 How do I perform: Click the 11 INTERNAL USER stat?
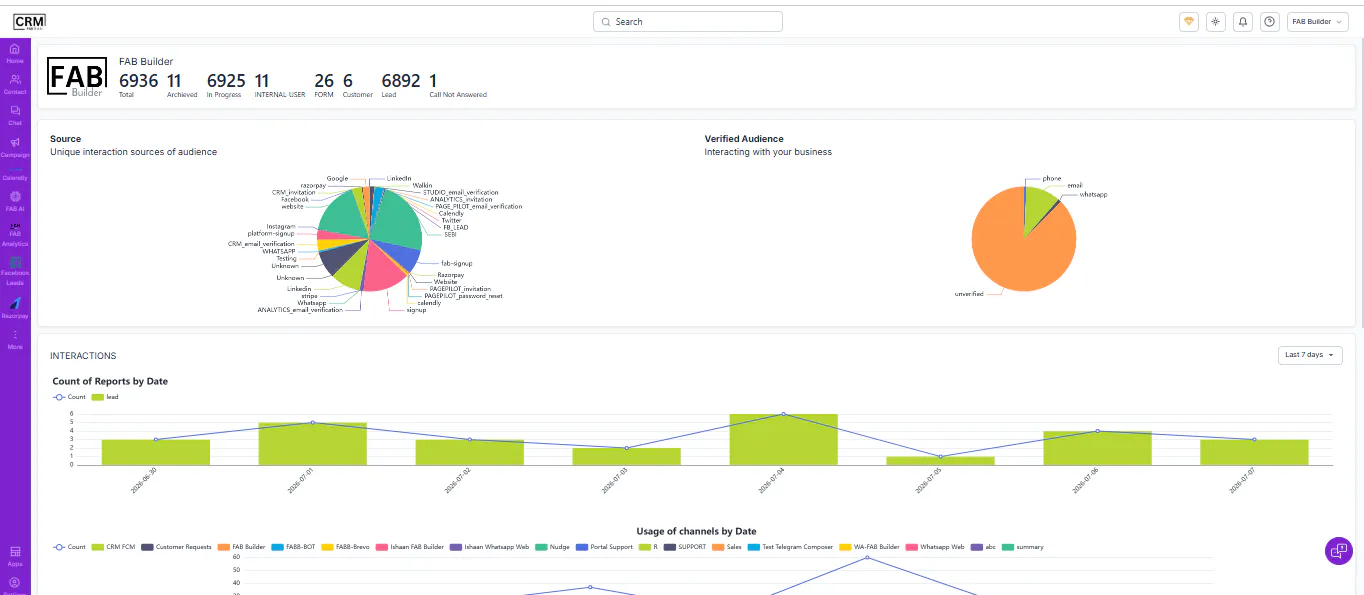point(279,85)
